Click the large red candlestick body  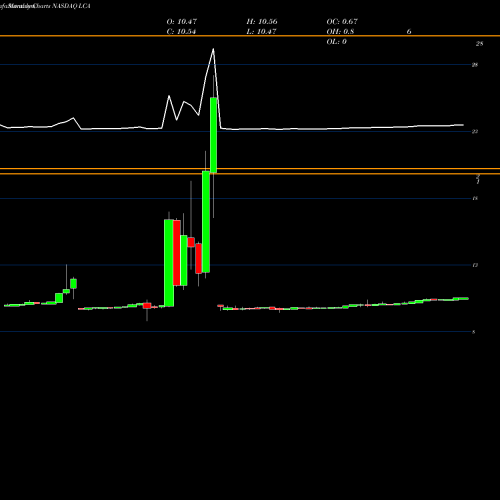point(177,253)
